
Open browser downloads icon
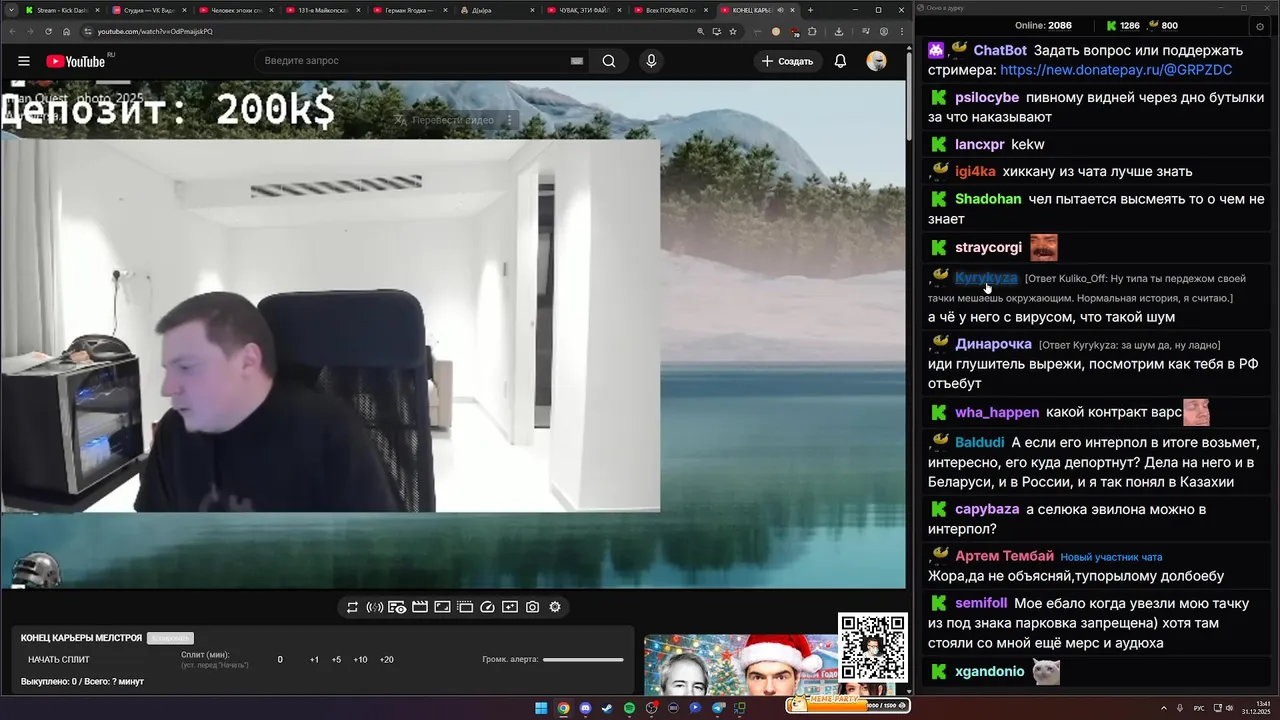[x=839, y=31]
